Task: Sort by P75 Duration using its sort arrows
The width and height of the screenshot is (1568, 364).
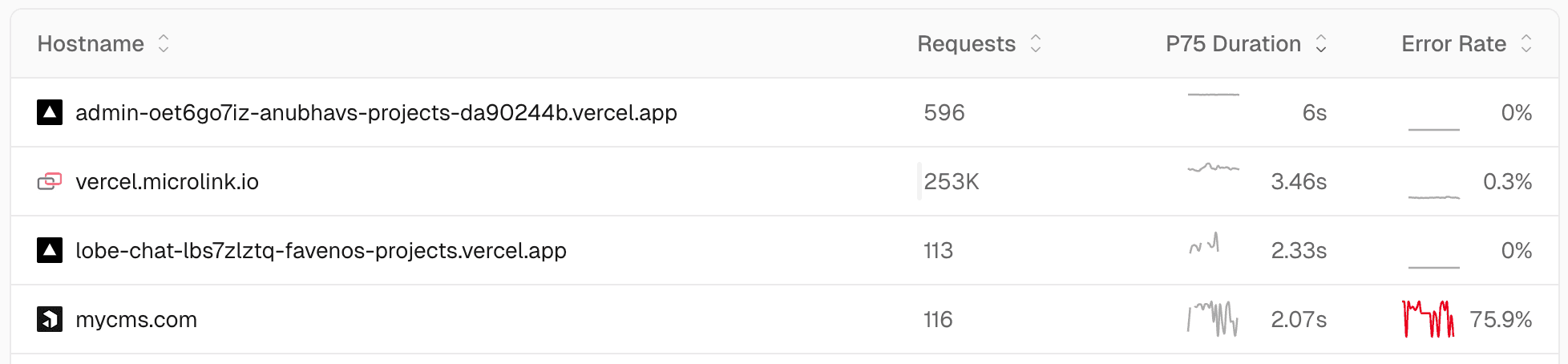Action: (1321, 43)
